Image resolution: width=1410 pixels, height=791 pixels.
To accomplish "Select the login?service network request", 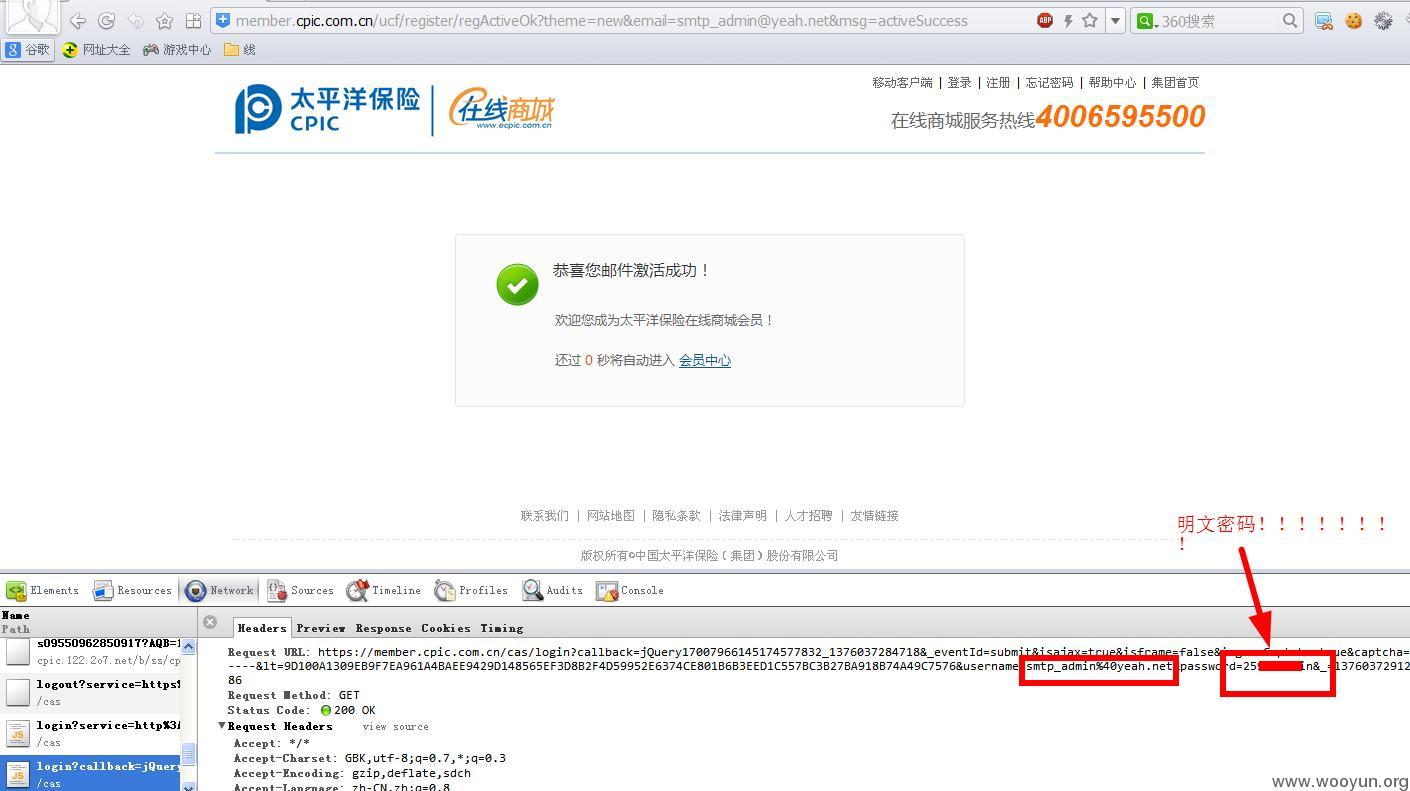I will click(92, 733).
